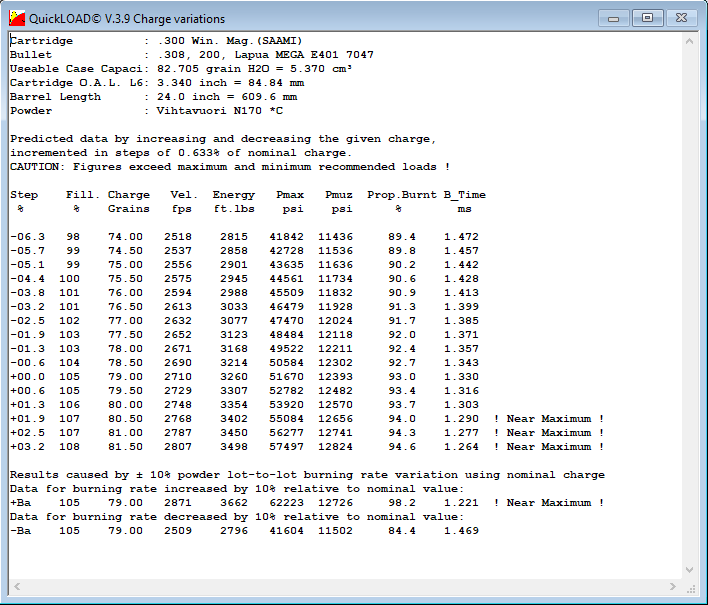
Task: Click the step value -06.3
Action: 28,237
